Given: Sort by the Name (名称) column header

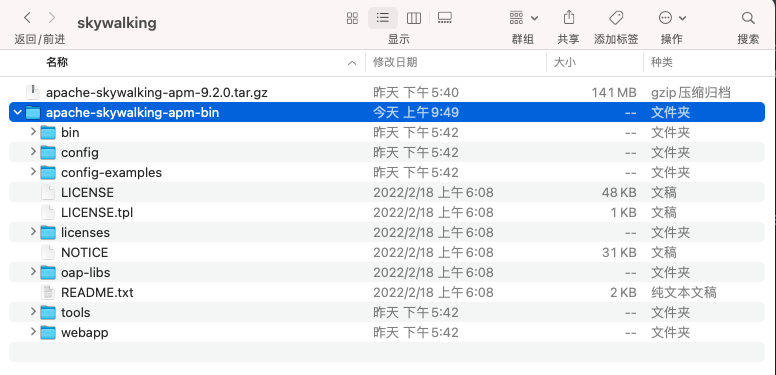Looking at the screenshot, I should click(x=57, y=62).
